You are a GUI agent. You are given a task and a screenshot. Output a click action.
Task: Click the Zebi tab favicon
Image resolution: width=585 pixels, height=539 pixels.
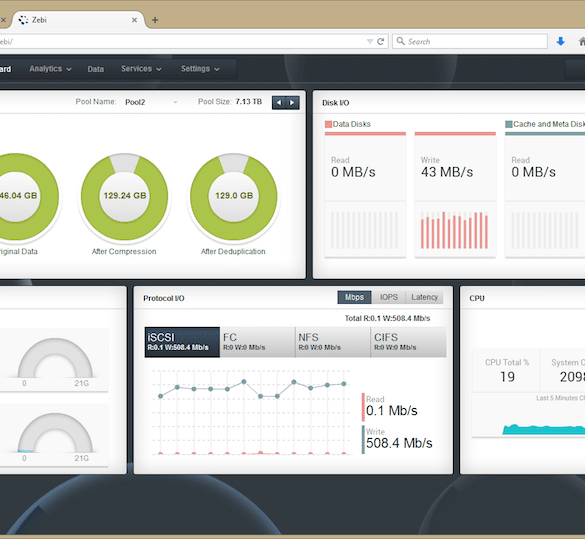pos(23,20)
